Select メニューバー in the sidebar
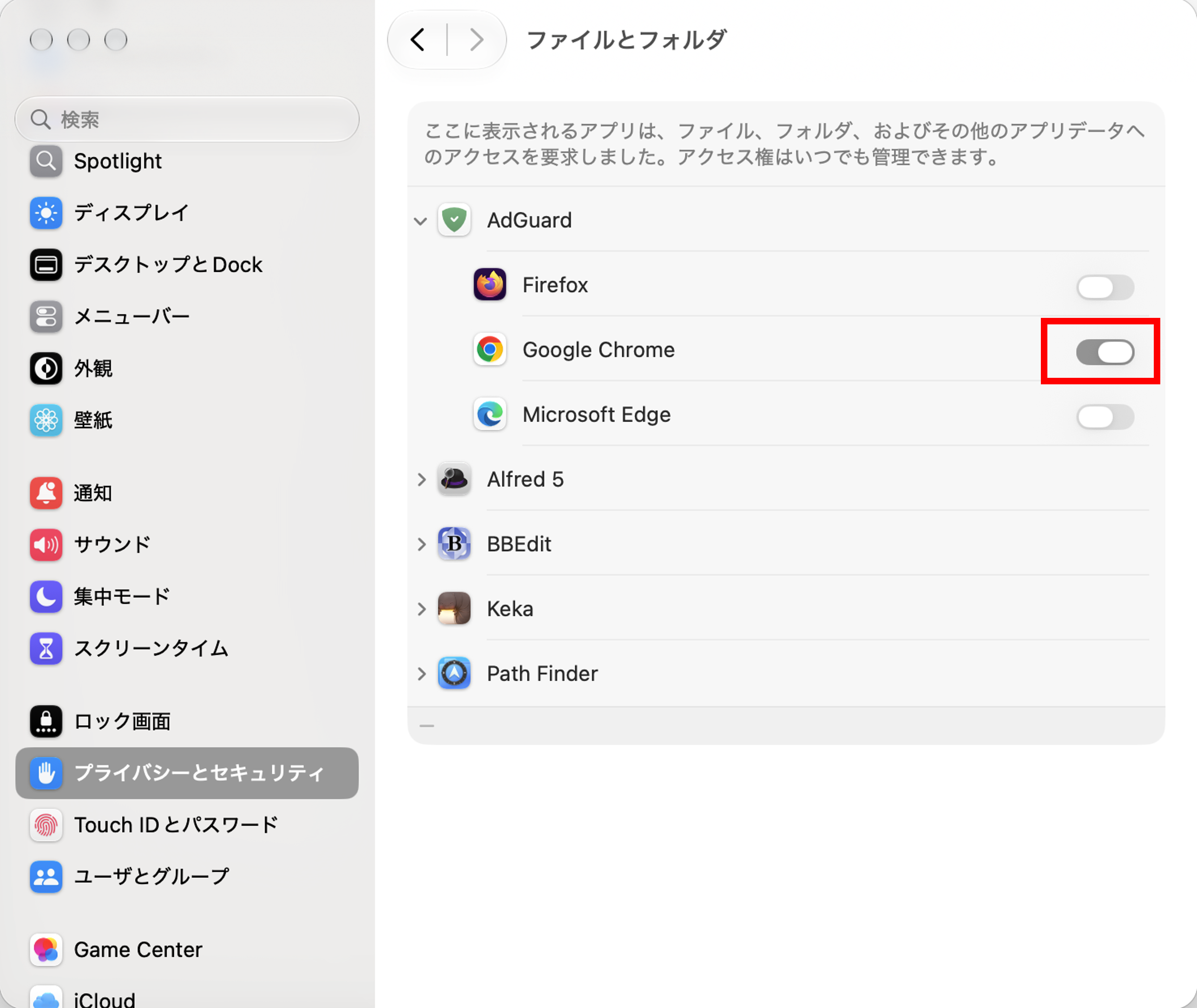Viewport: 1197px width, 1008px height. [x=187, y=316]
